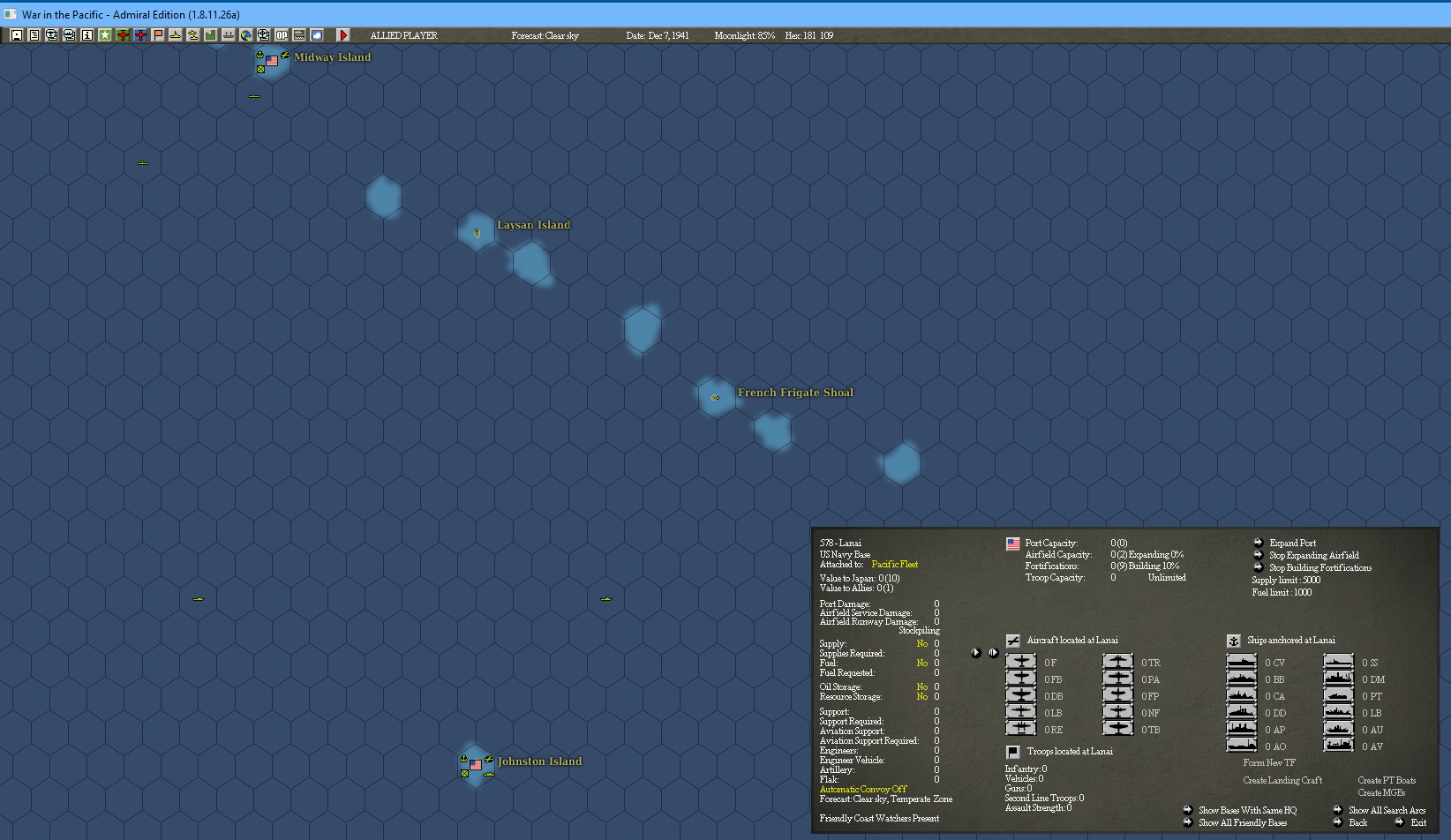This screenshot has width=1451, height=840.
Task: Click the transport aircraft icon labeled 0 TR
Action: point(1117,662)
